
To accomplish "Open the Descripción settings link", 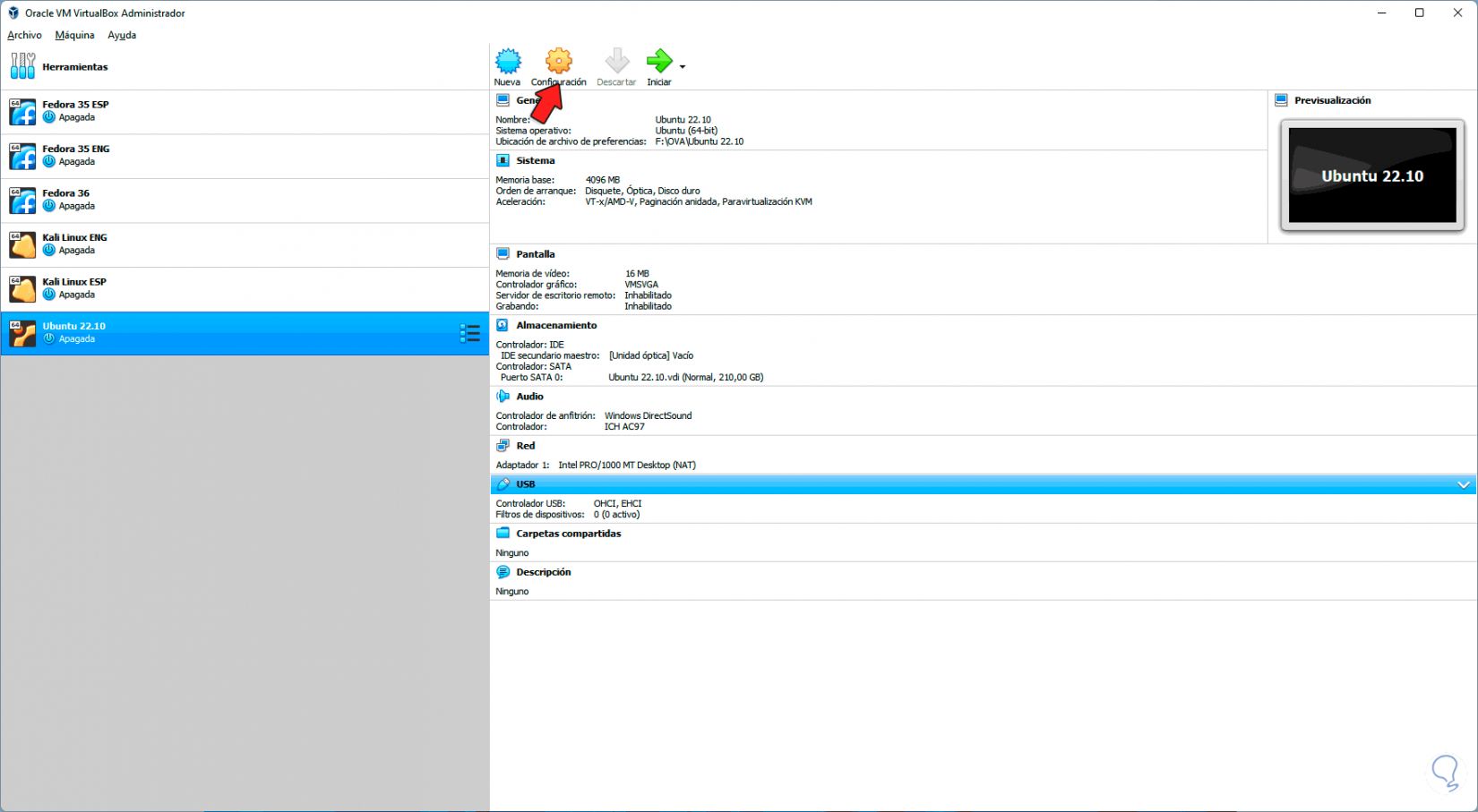I will click(x=544, y=572).
